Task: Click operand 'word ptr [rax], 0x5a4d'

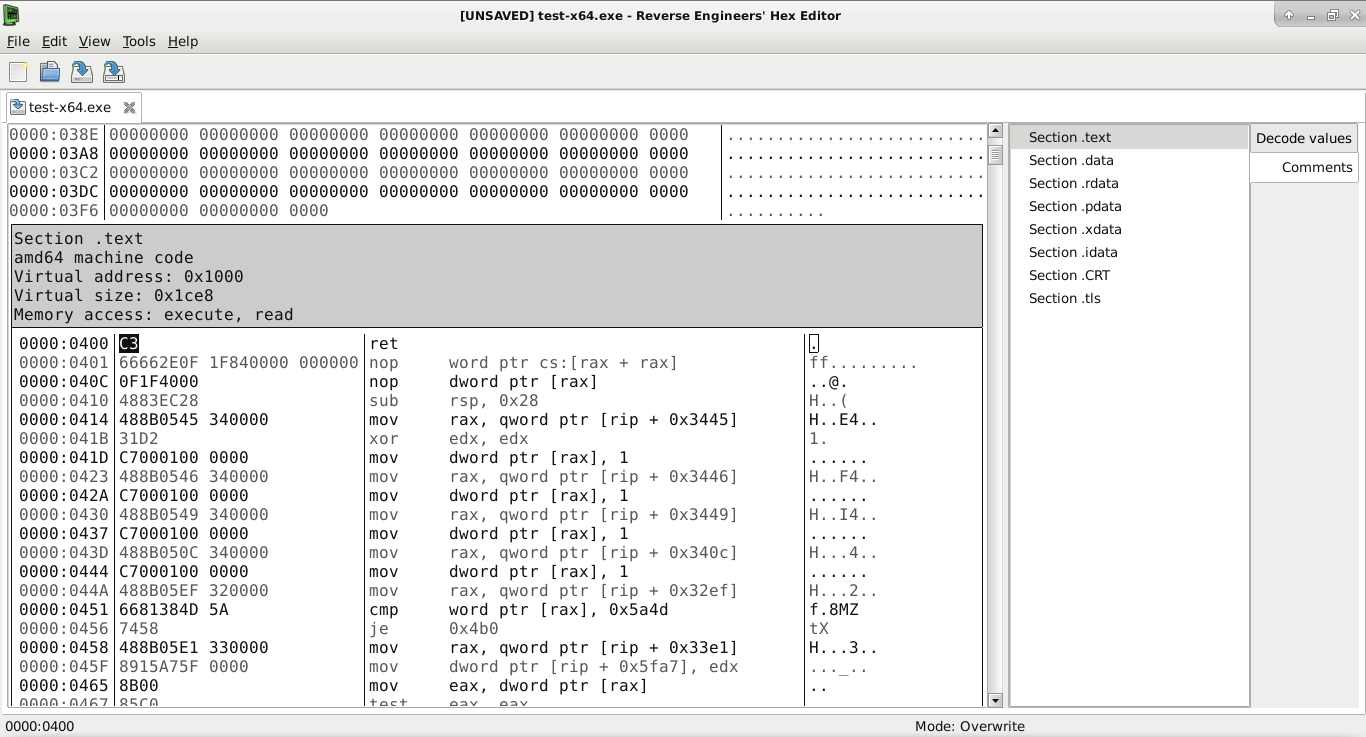Action: pyautogui.click(x=559, y=610)
